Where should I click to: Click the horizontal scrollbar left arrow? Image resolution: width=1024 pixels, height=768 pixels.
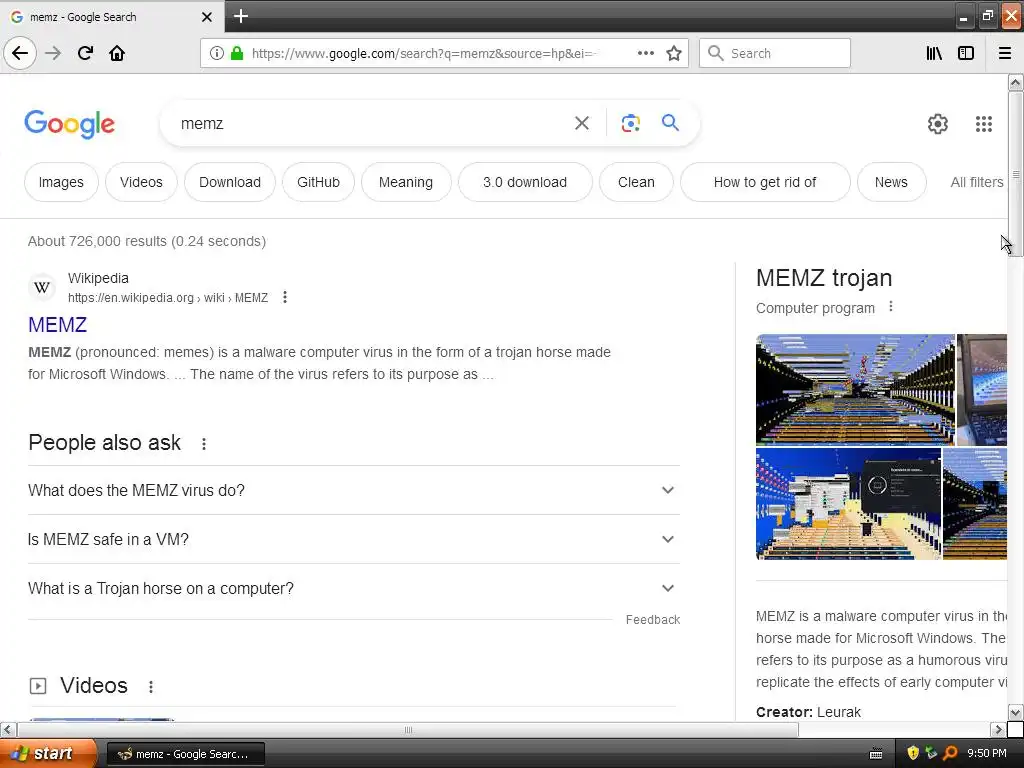pos(8,729)
